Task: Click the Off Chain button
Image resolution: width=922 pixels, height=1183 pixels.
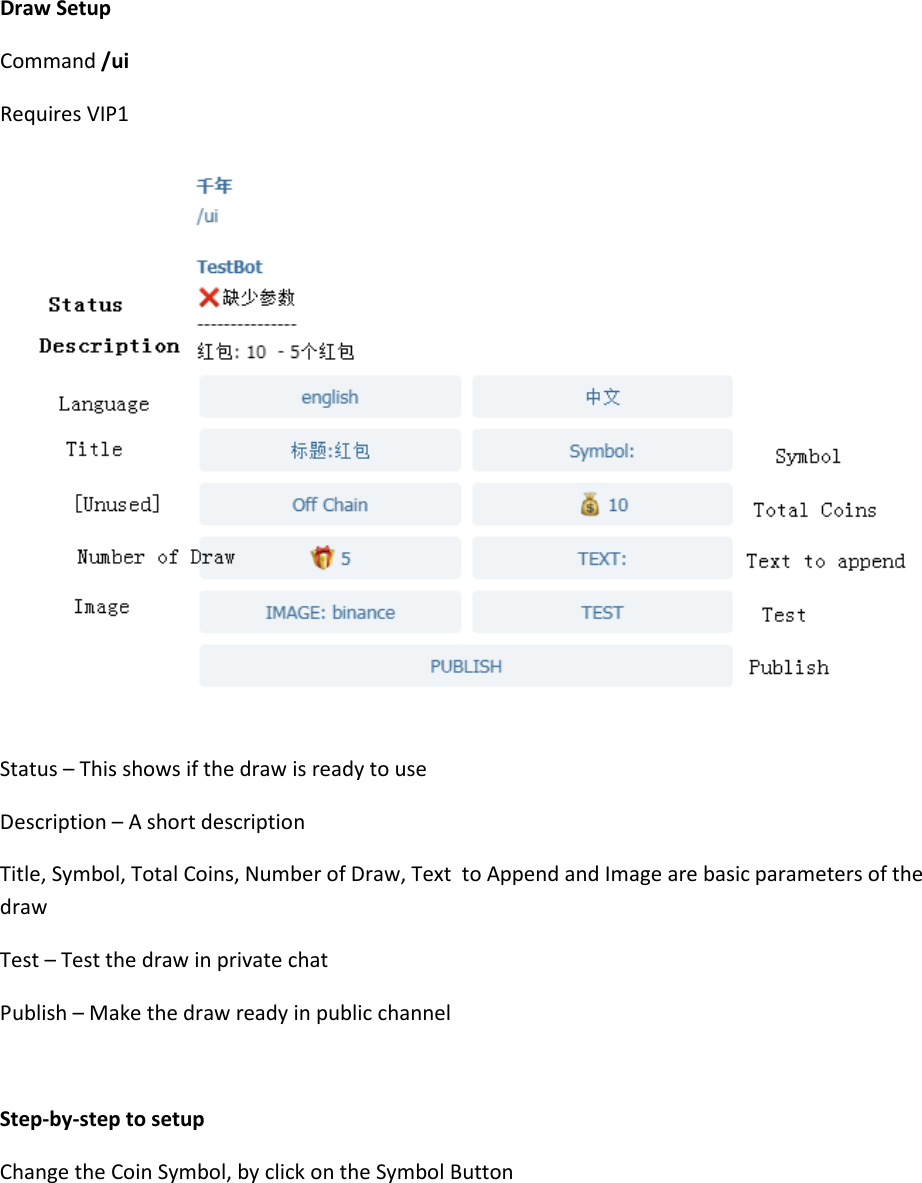Action: click(x=329, y=504)
